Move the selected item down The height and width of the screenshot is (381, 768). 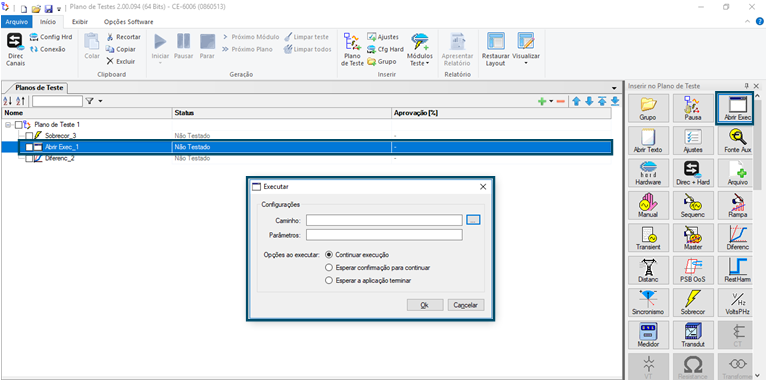pyautogui.click(x=589, y=101)
